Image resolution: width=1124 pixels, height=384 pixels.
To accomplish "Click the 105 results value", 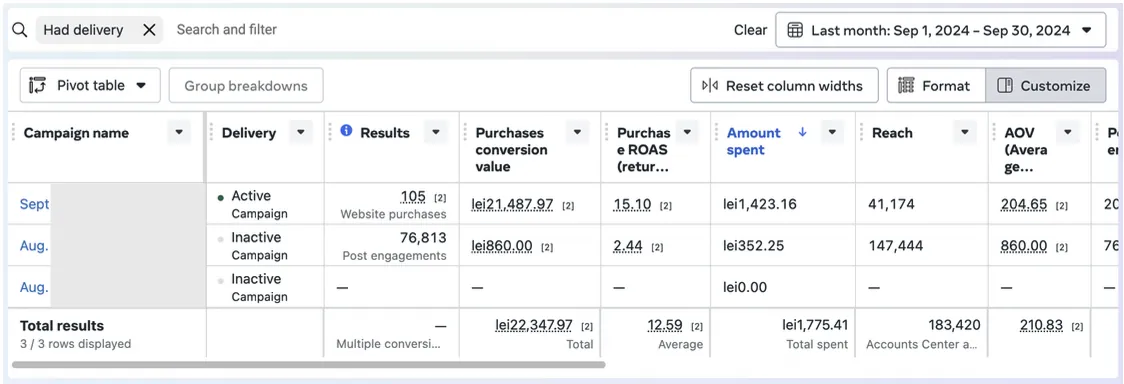I will (413, 196).
